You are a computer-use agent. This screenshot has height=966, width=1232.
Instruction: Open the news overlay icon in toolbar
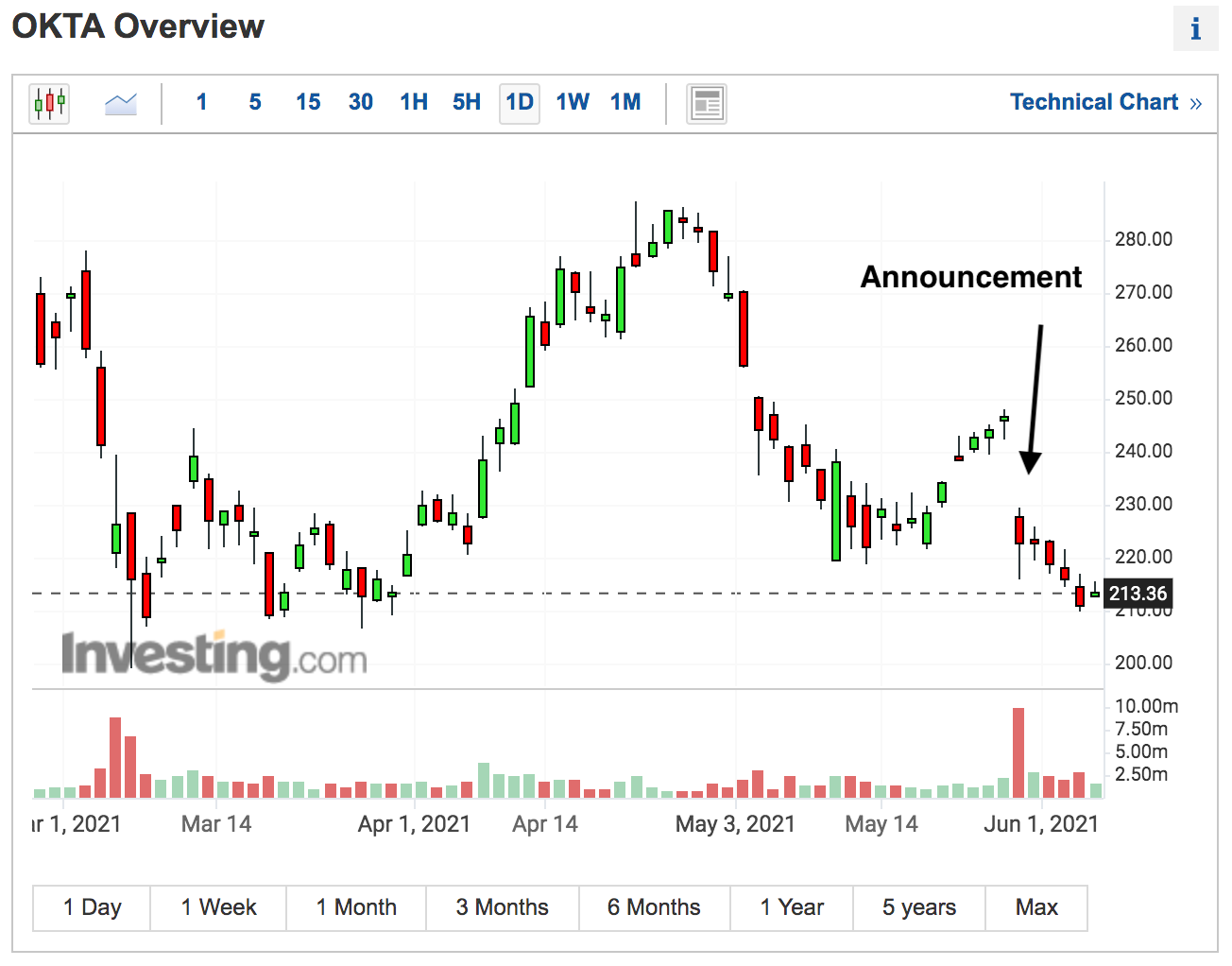(x=707, y=103)
